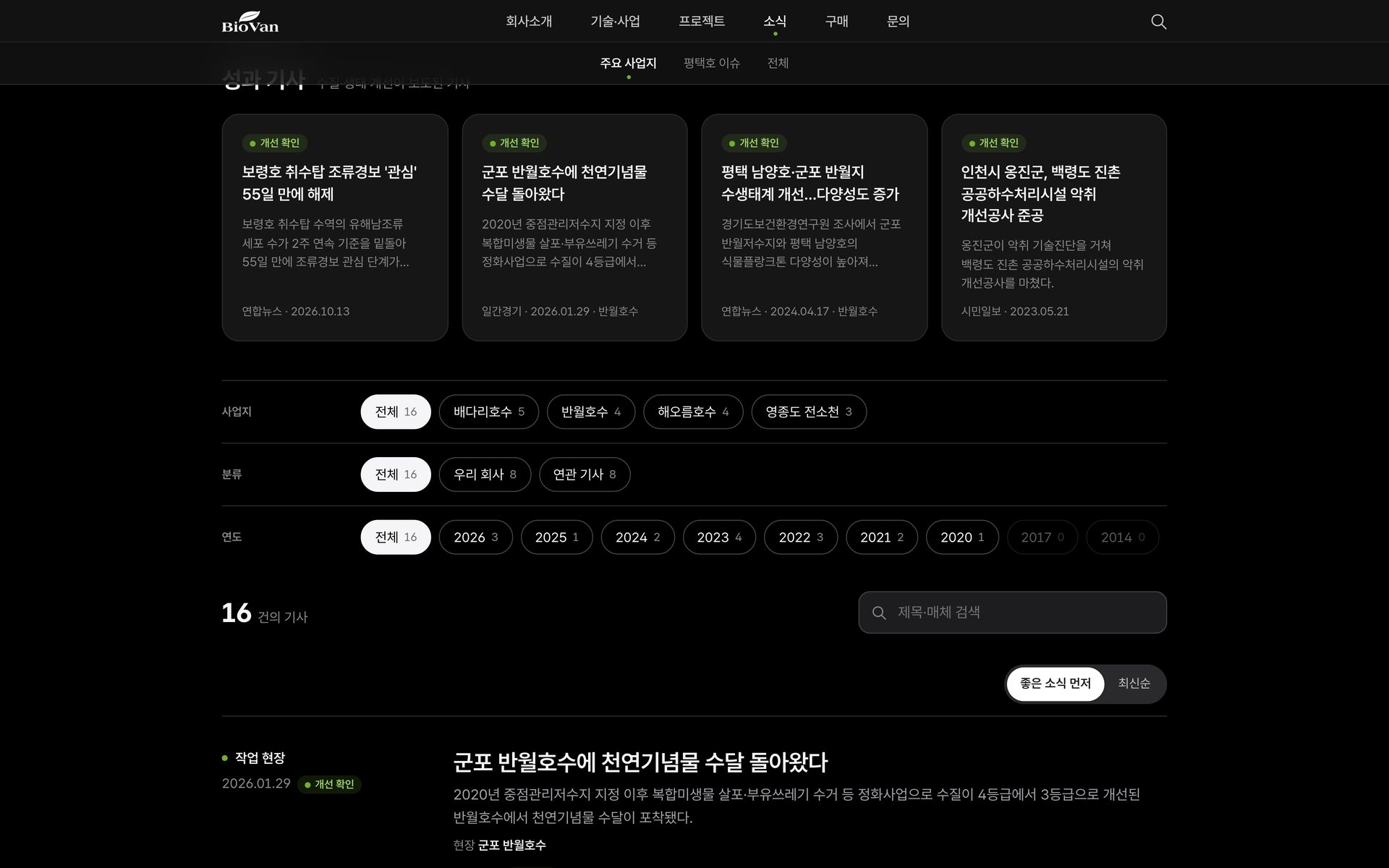The image size is (1389, 868).
Task: Select 전체 16 in 분류 filter
Action: tap(396, 475)
